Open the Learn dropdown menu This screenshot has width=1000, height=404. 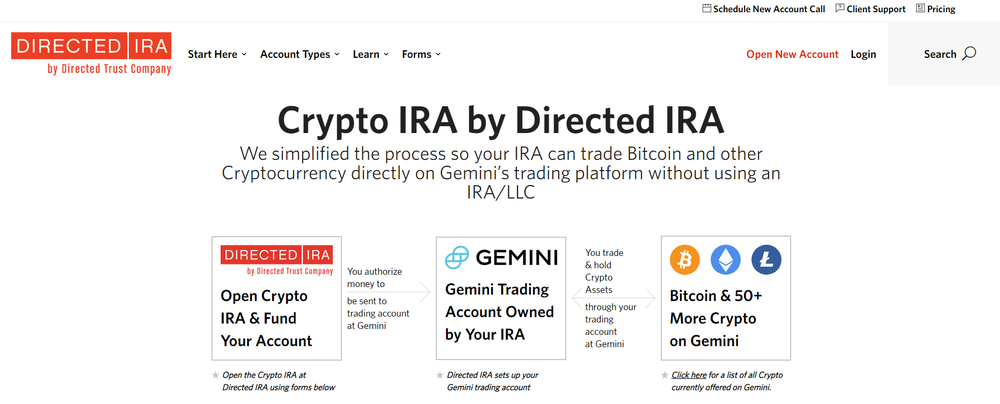click(371, 54)
